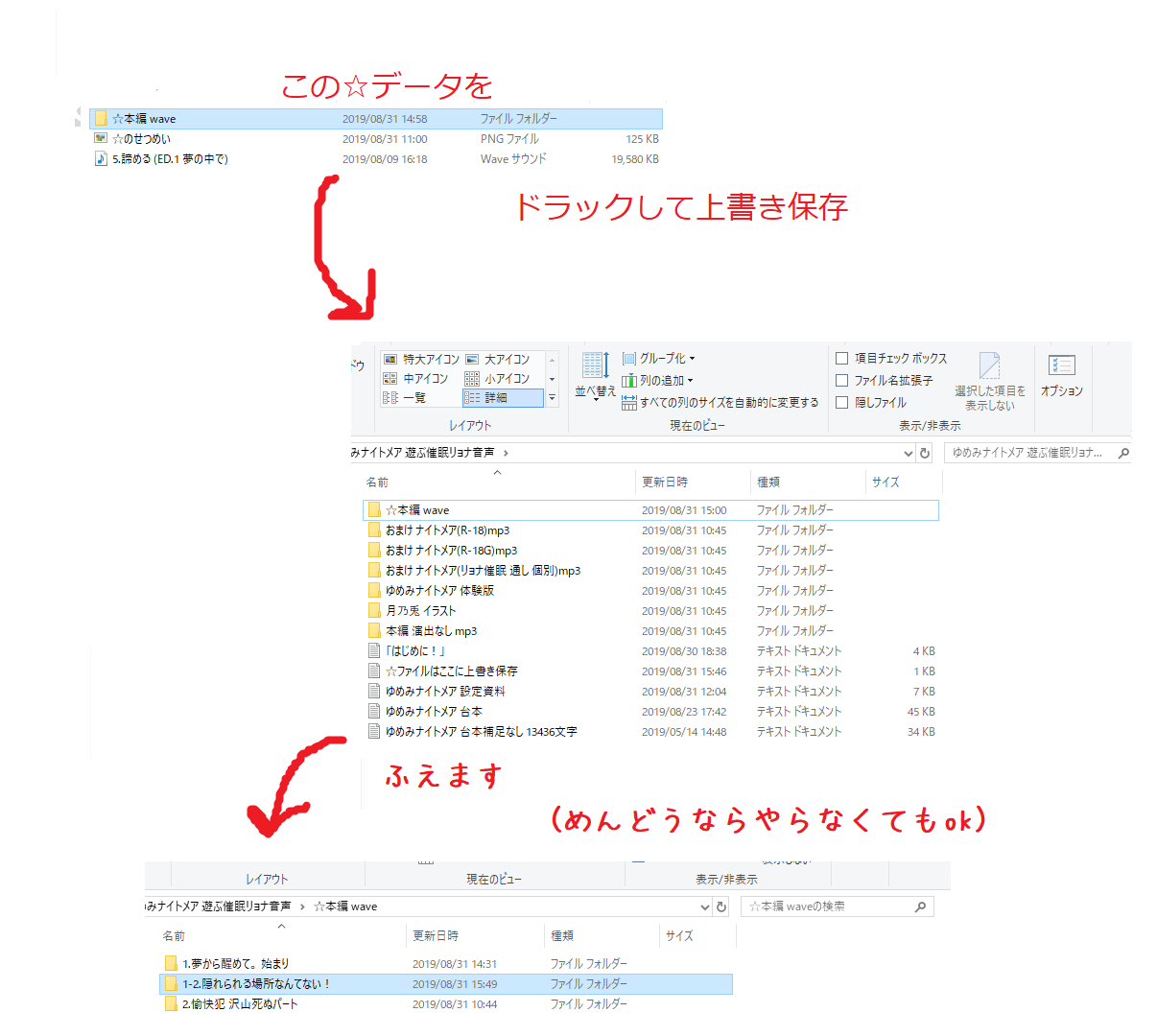Open the グループ化 dropdown

coord(660,359)
